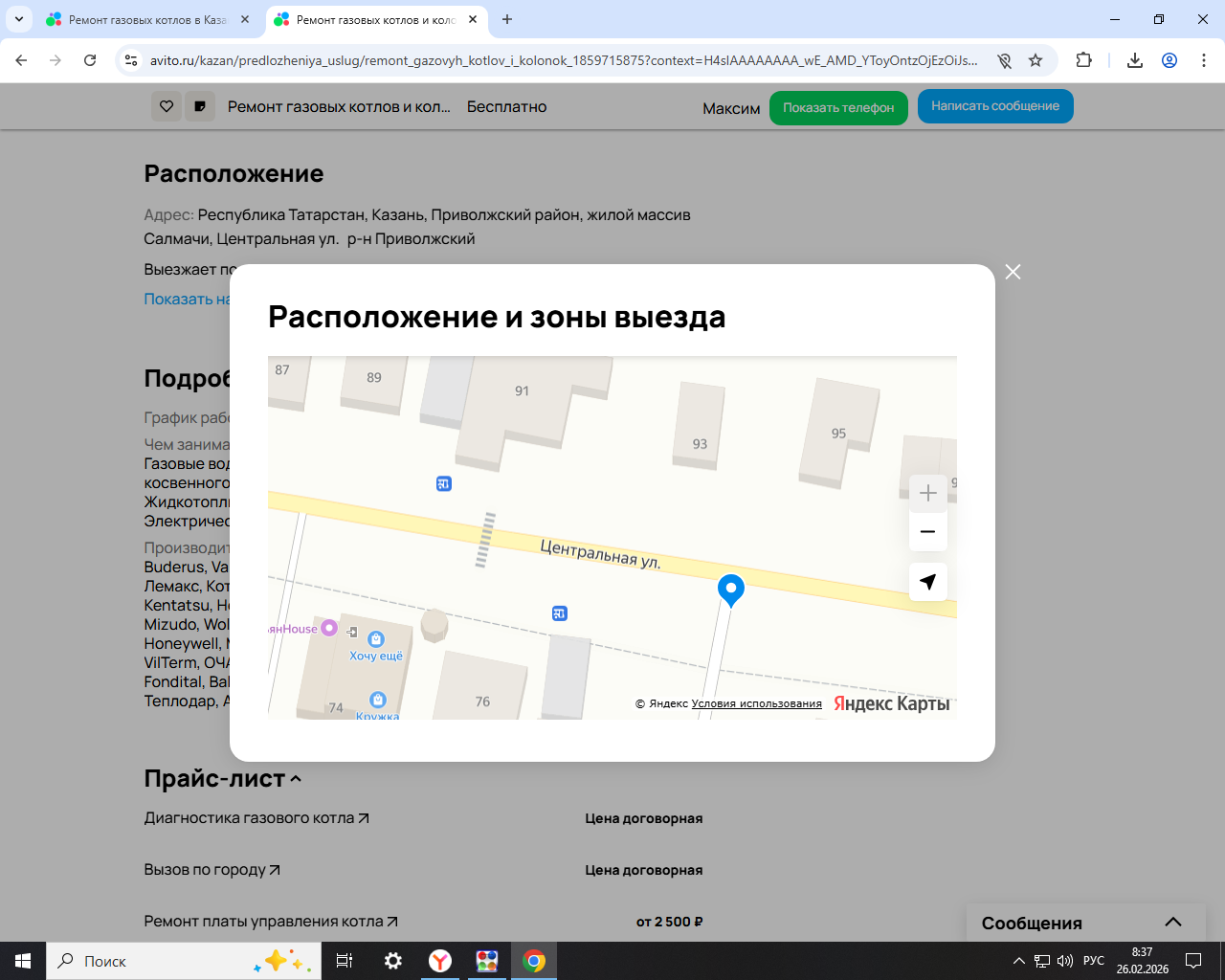Open the note icon beside heart

click(199, 106)
